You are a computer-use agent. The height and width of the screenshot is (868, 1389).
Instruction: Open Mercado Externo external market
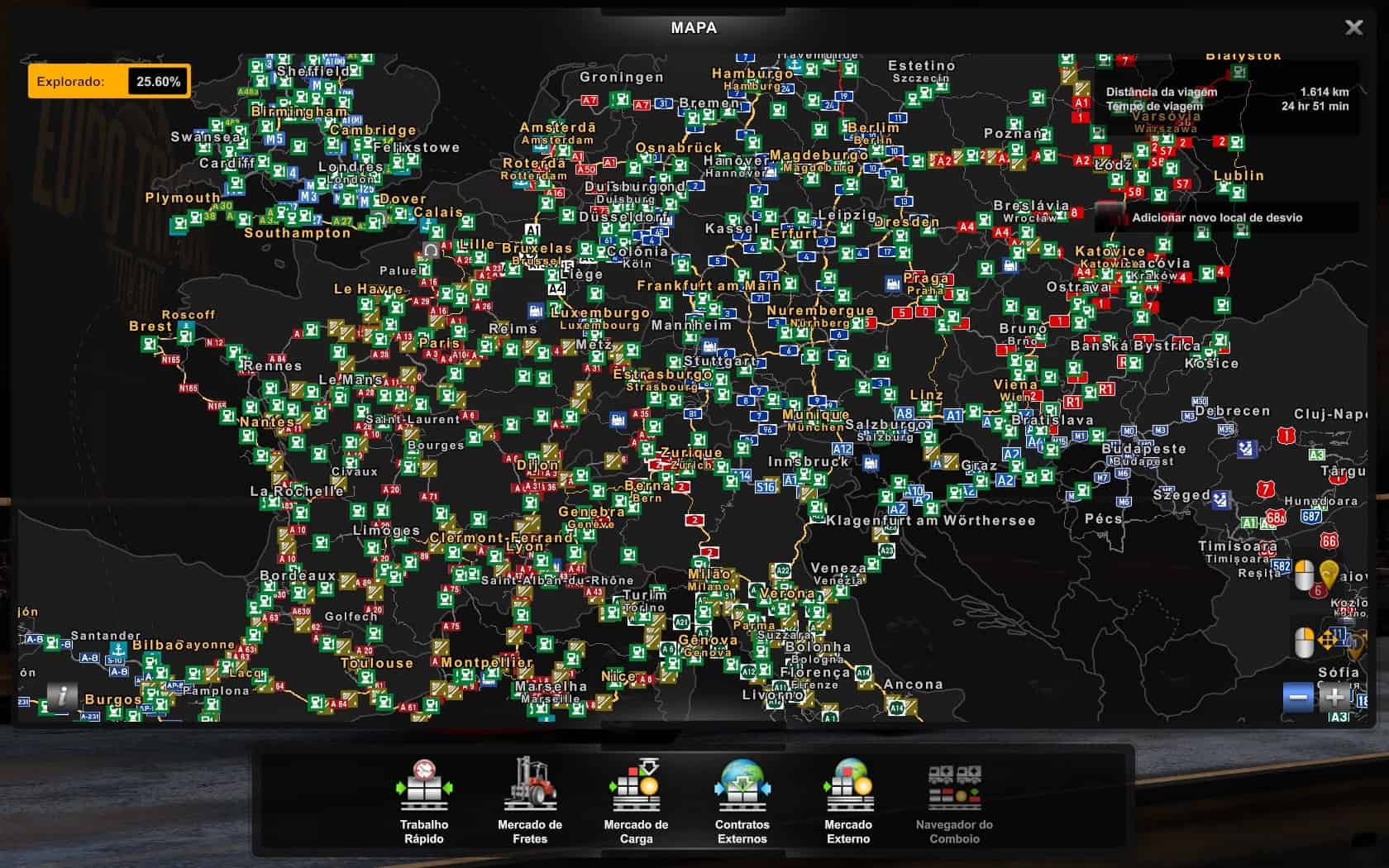pos(847,799)
